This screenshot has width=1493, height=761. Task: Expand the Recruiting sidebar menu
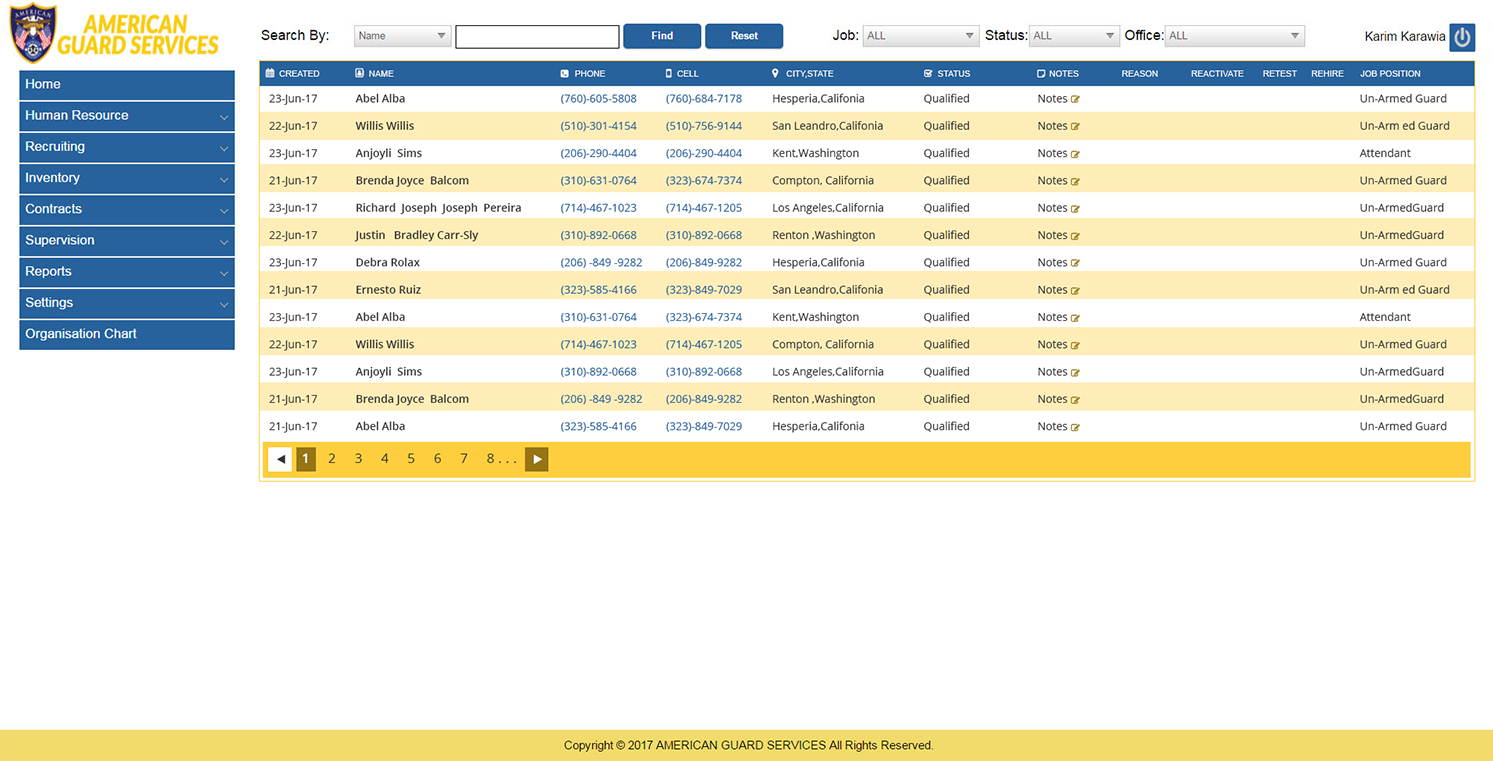click(x=127, y=147)
